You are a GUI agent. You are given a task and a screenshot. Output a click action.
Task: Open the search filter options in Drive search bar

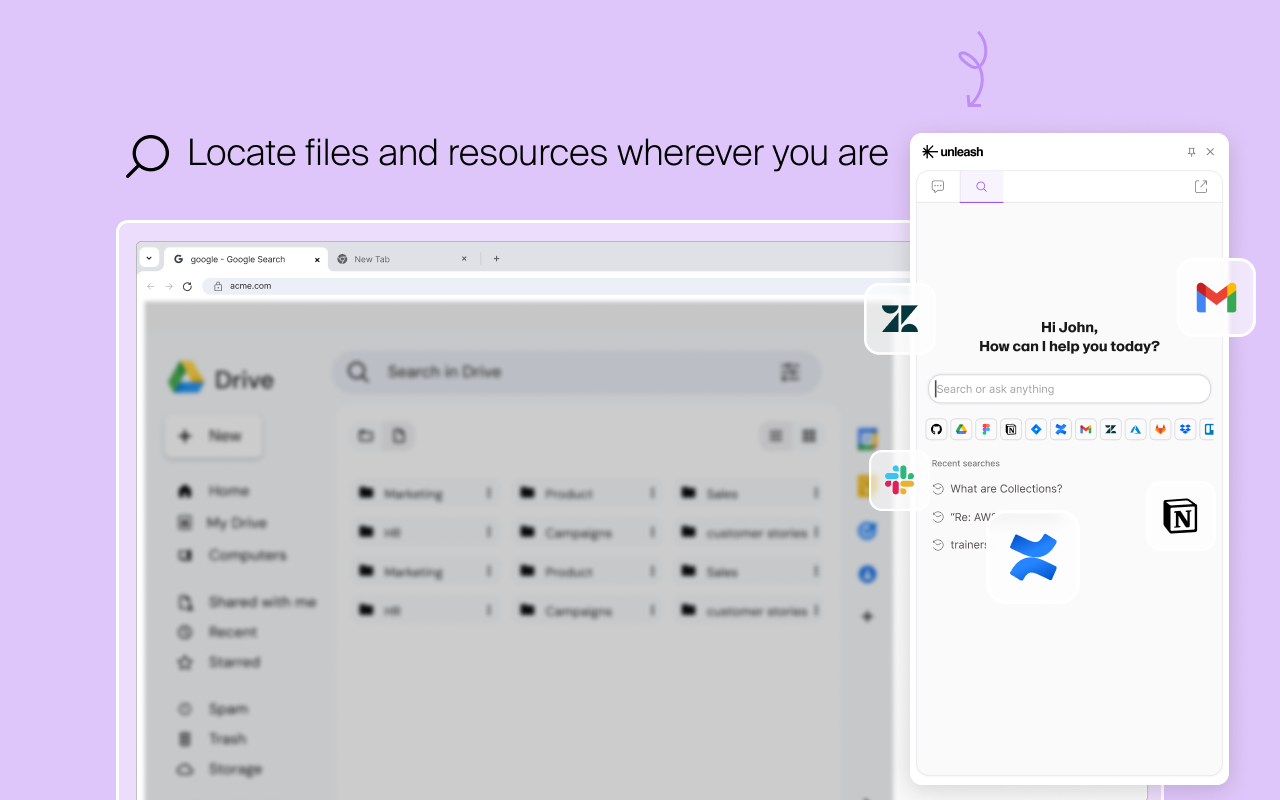pyautogui.click(x=790, y=371)
